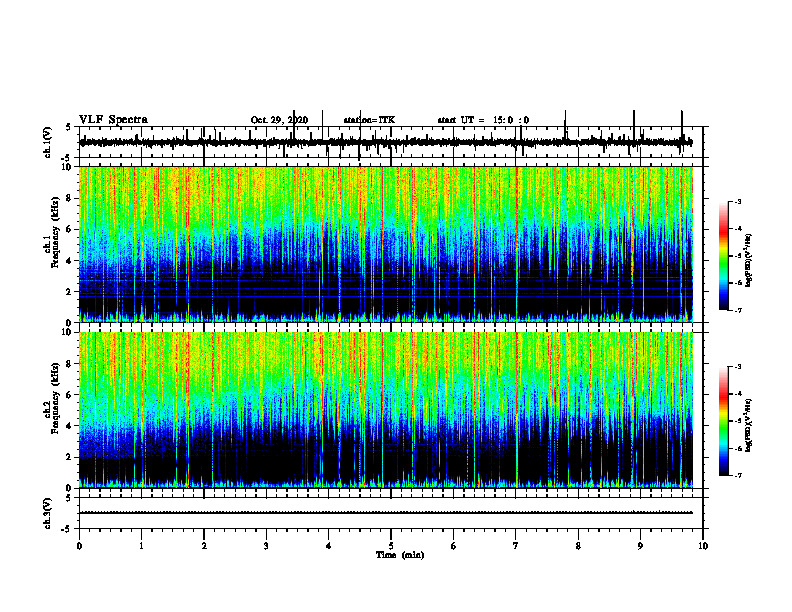This screenshot has height=612, width=792.
Task: Click the "VLF Spectra" title text
Action: (x=113, y=120)
